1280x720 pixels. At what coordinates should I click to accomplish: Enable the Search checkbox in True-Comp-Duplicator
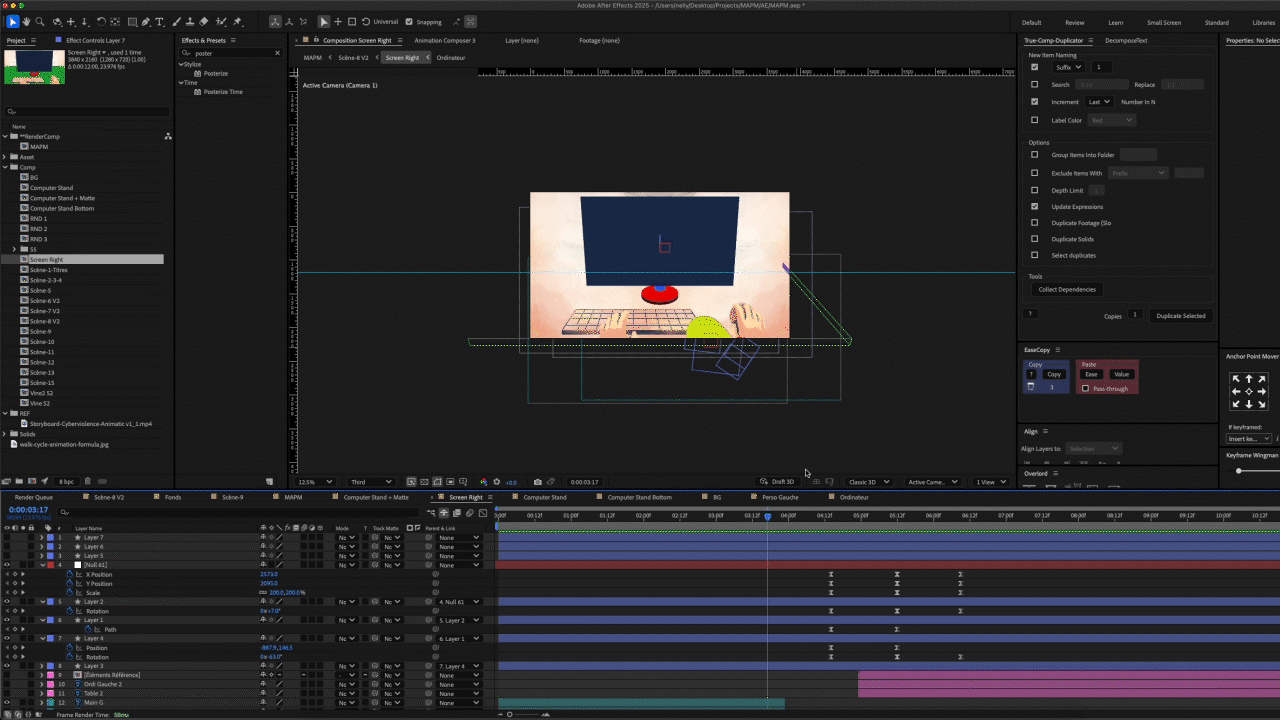1035,85
